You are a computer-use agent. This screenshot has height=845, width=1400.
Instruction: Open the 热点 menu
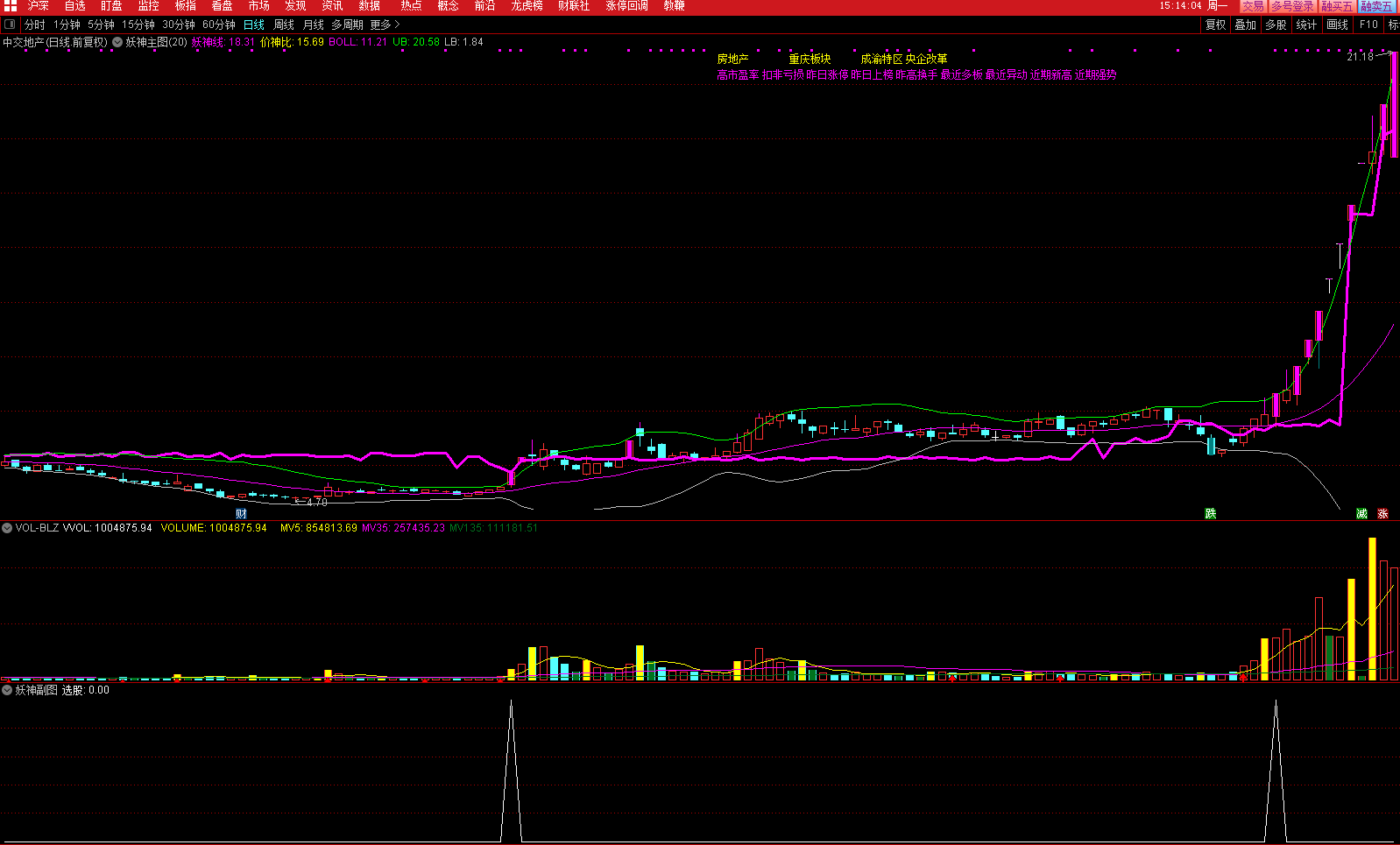(411, 6)
